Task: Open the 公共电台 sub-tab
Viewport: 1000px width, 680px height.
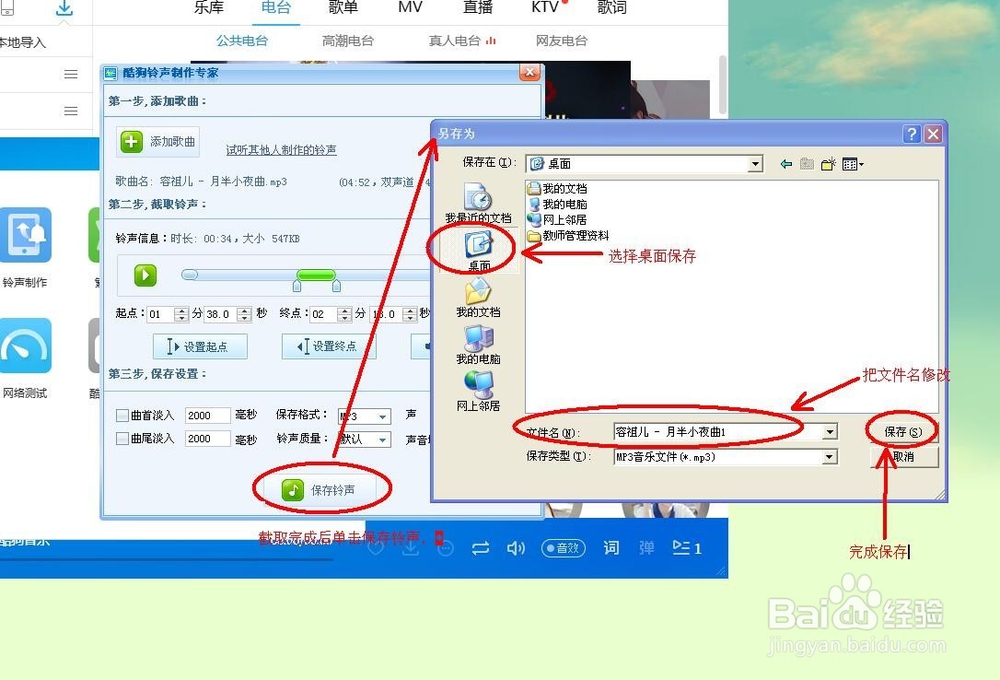Action: pyautogui.click(x=242, y=41)
